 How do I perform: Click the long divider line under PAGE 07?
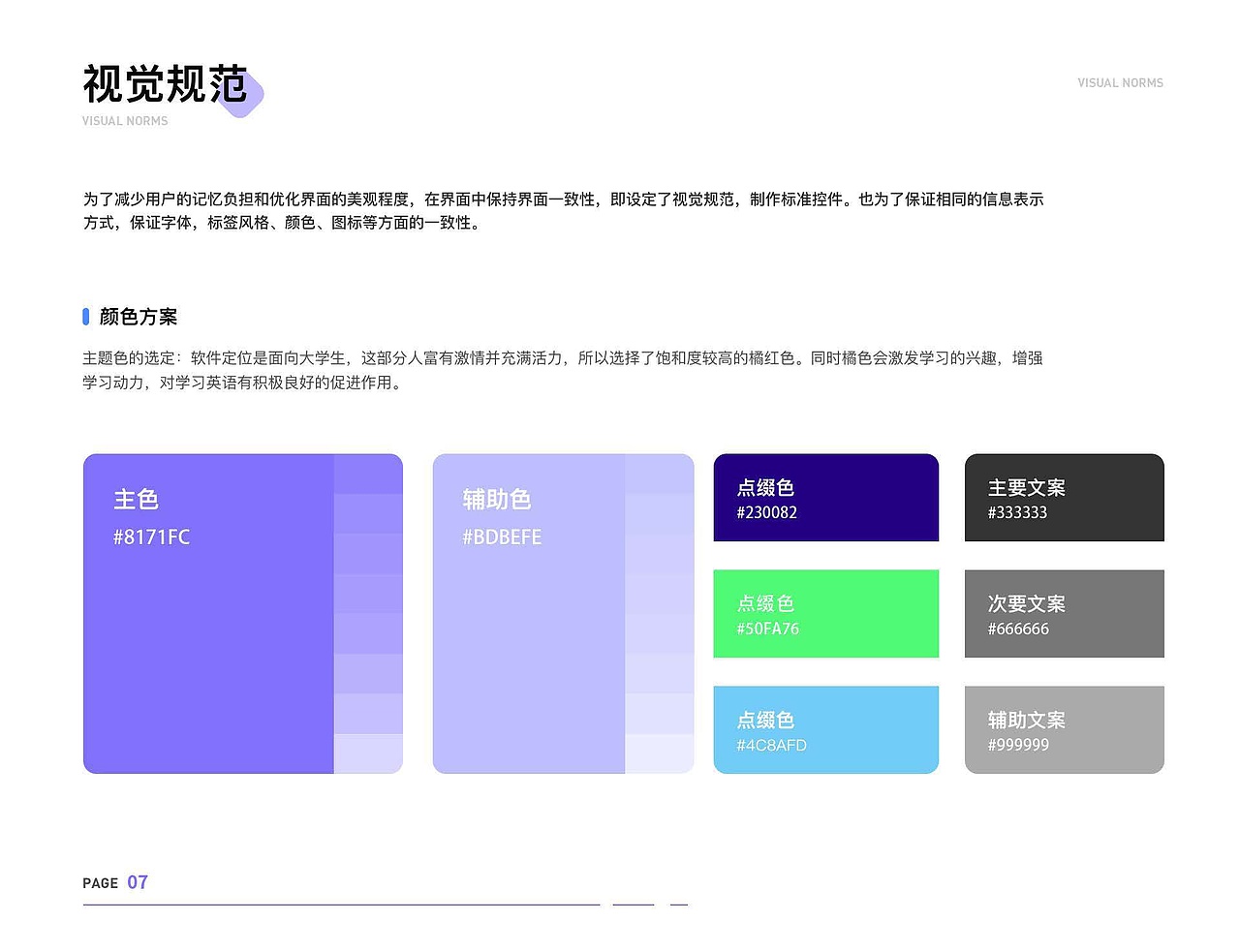coord(339,905)
